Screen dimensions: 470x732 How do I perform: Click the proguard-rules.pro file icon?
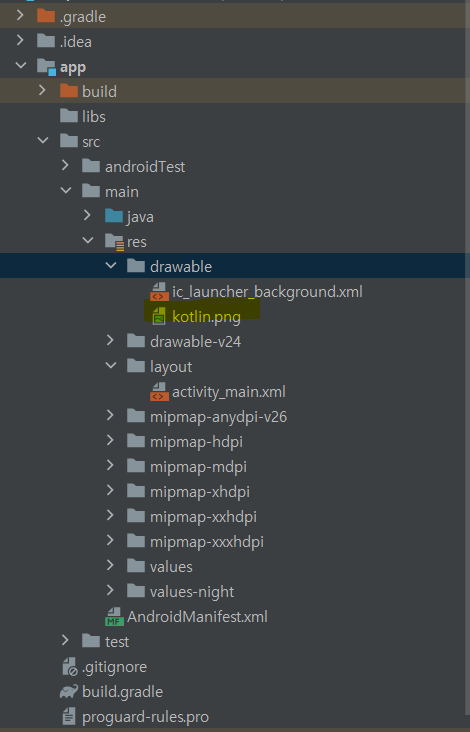pos(69,716)
